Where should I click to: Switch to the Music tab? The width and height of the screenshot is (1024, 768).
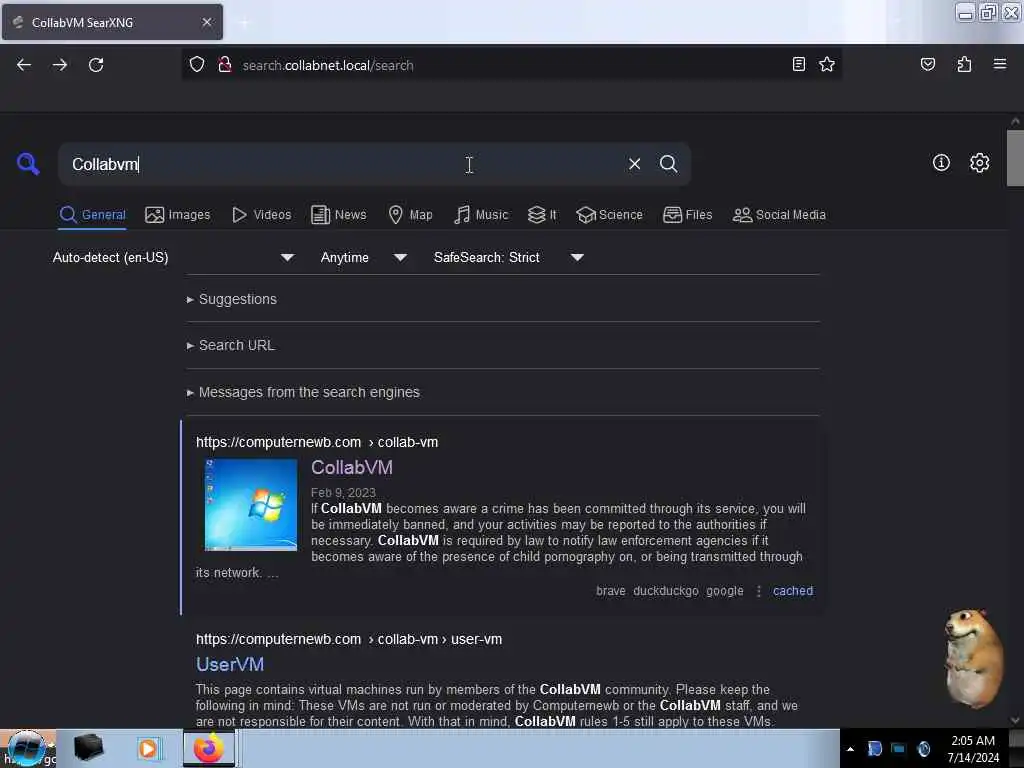tap(481, 215)
